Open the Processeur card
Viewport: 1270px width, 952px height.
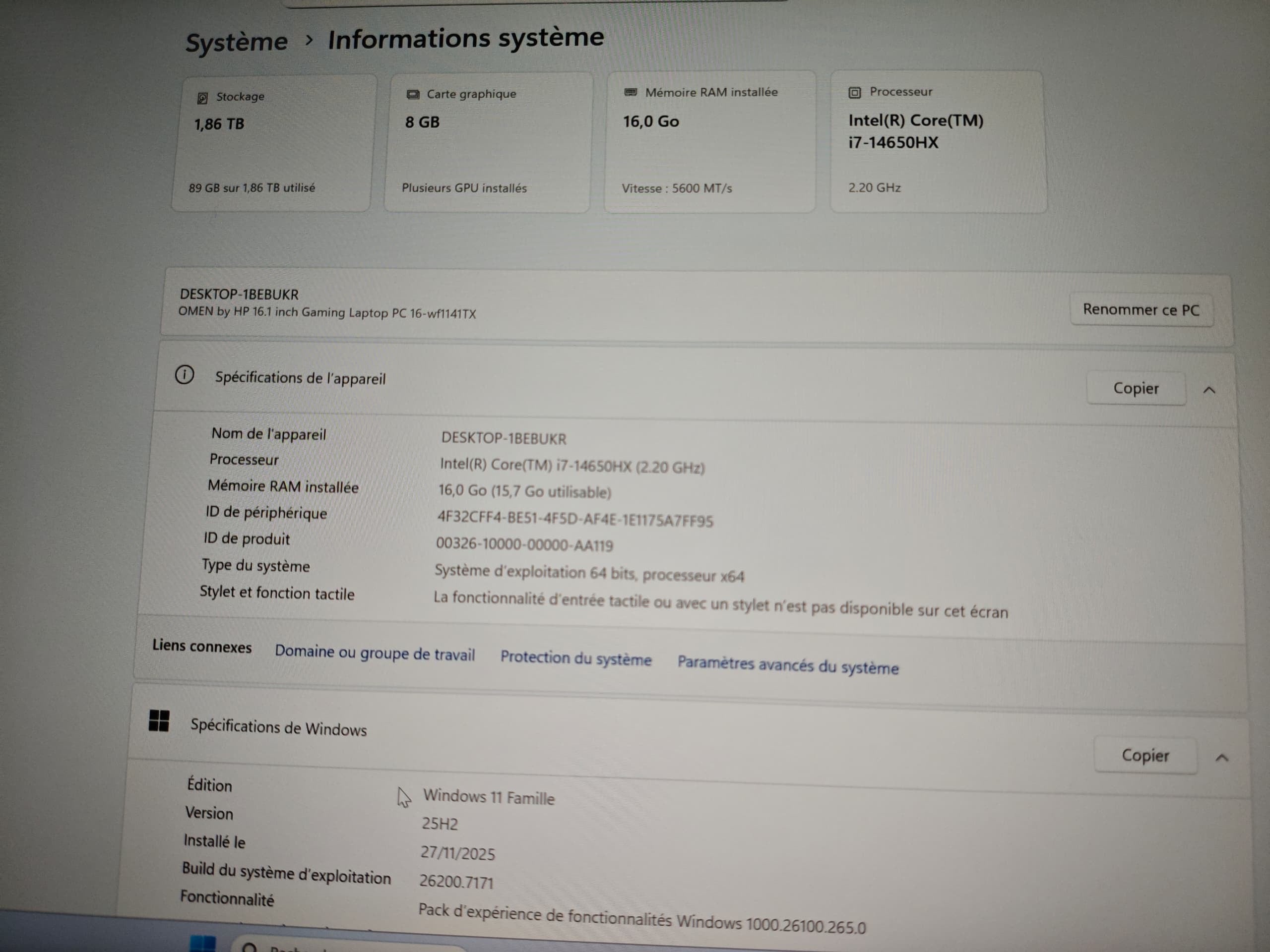(939, 142)
